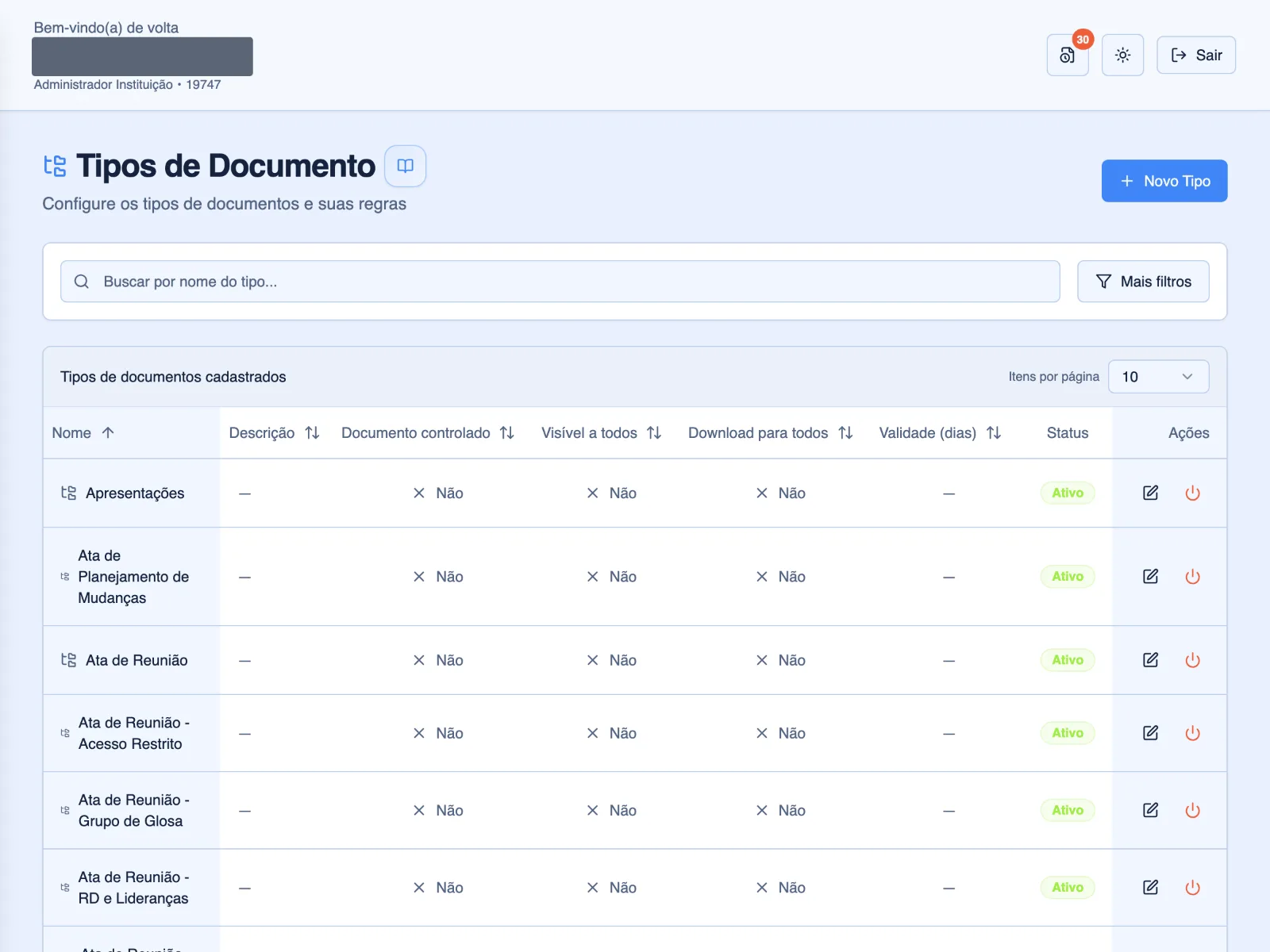Click Tipos de documentos cadastrados heading
Viewport: 1270px width, 952px height.
(173, 377)
